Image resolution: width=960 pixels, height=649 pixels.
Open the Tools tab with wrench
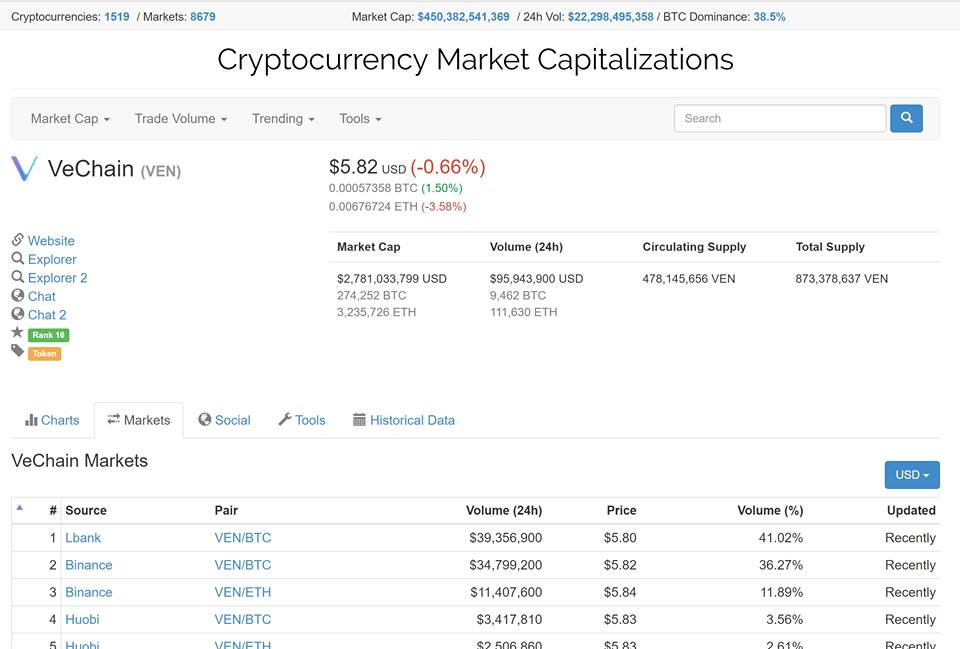pyautogui.click(x=302, y=420)
